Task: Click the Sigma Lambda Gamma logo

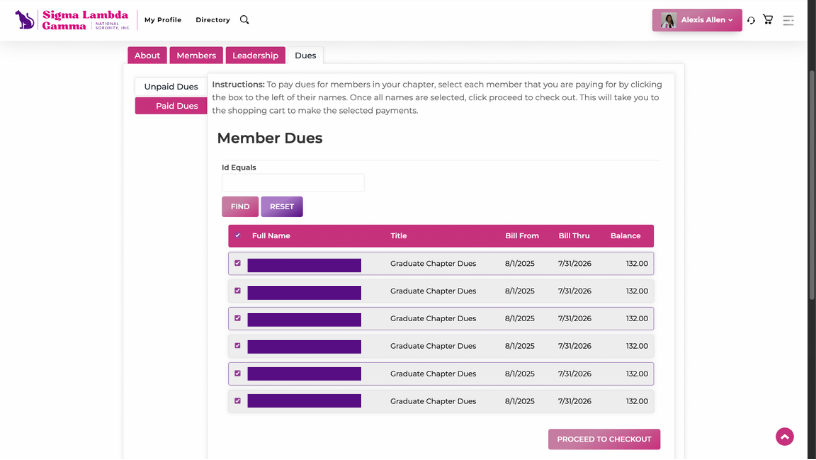Action: pyautogui.click(x=71, y=20)
